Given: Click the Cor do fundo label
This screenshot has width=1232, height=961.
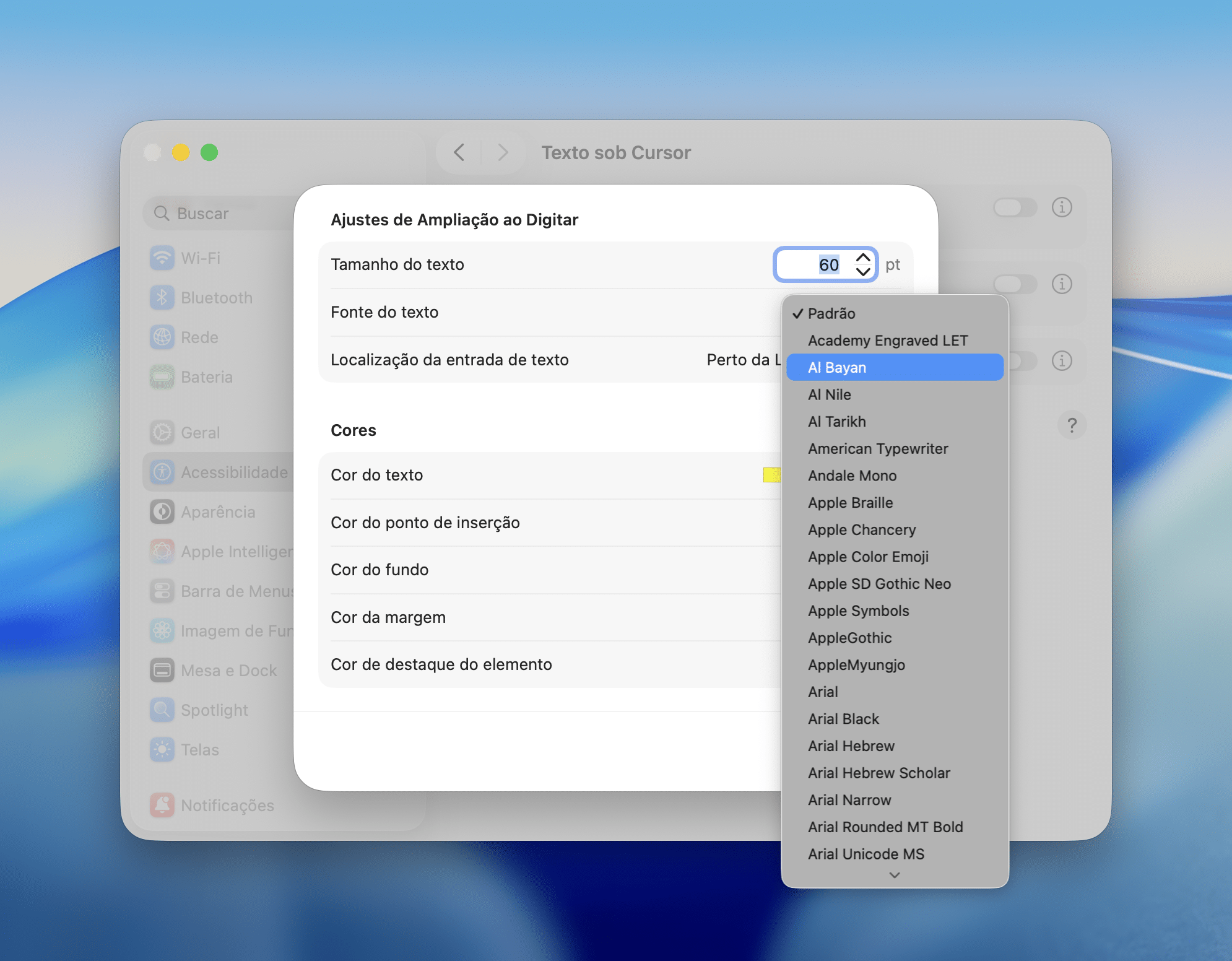Looking at the screenshot, I should click(380, 570).
